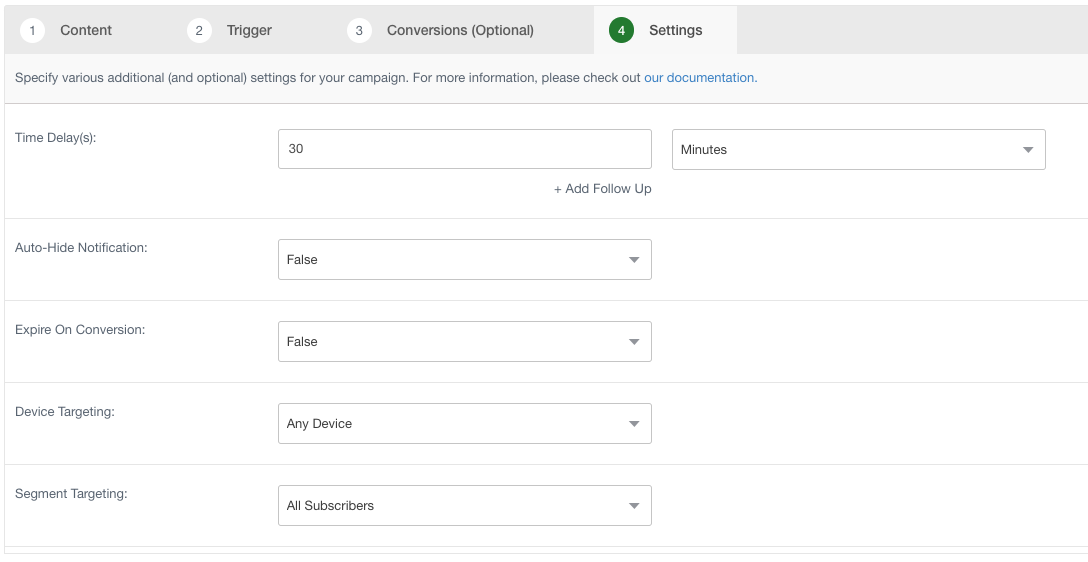
Task: Expand the Expire On Conversion dropdown
Action: (x=464, y=342)
